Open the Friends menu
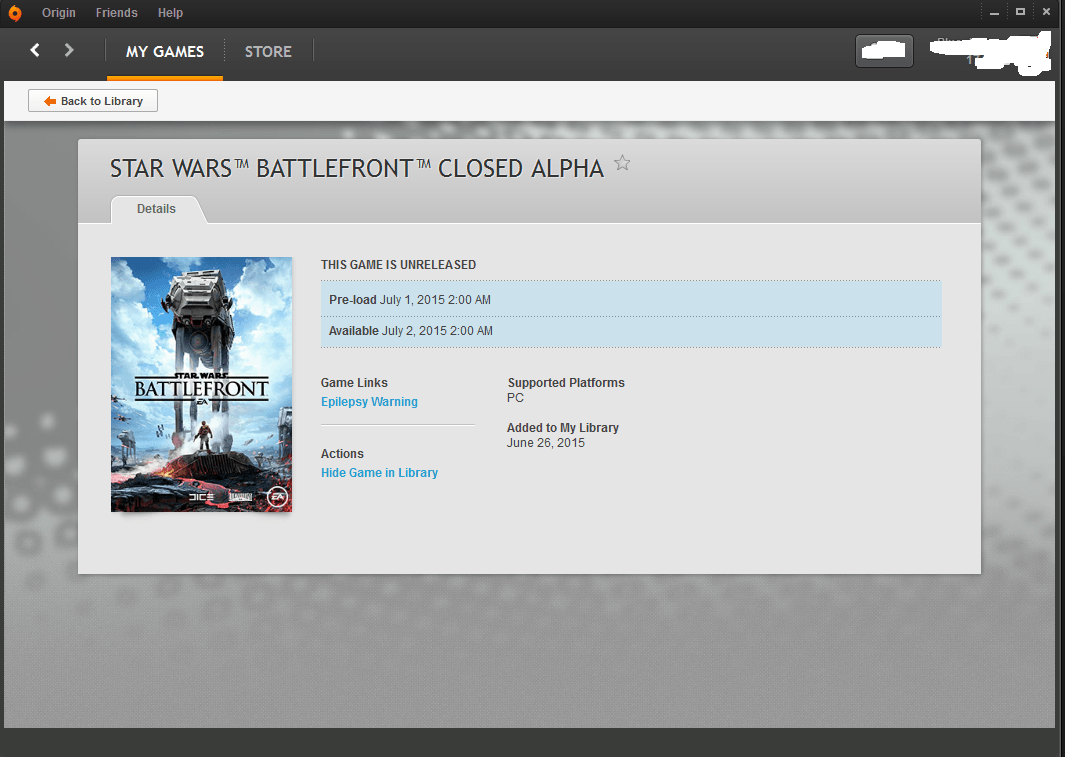 tap(117, 13)
